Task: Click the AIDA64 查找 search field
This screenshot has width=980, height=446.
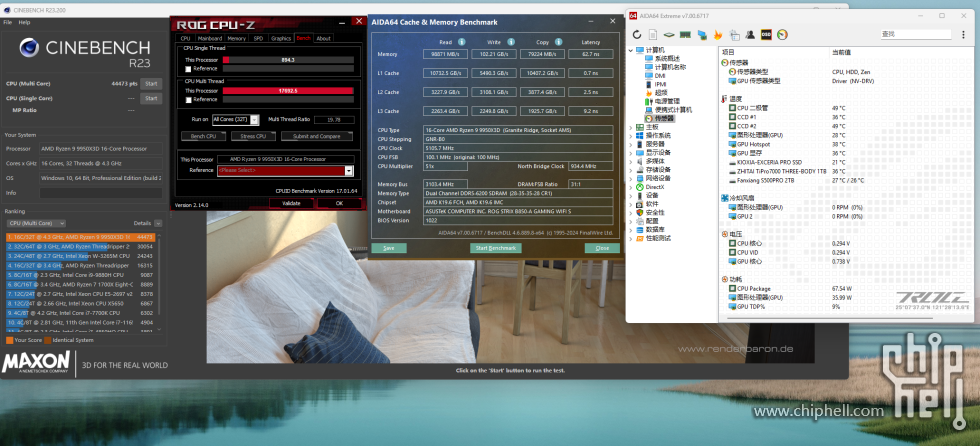Action: click(916, 34)
